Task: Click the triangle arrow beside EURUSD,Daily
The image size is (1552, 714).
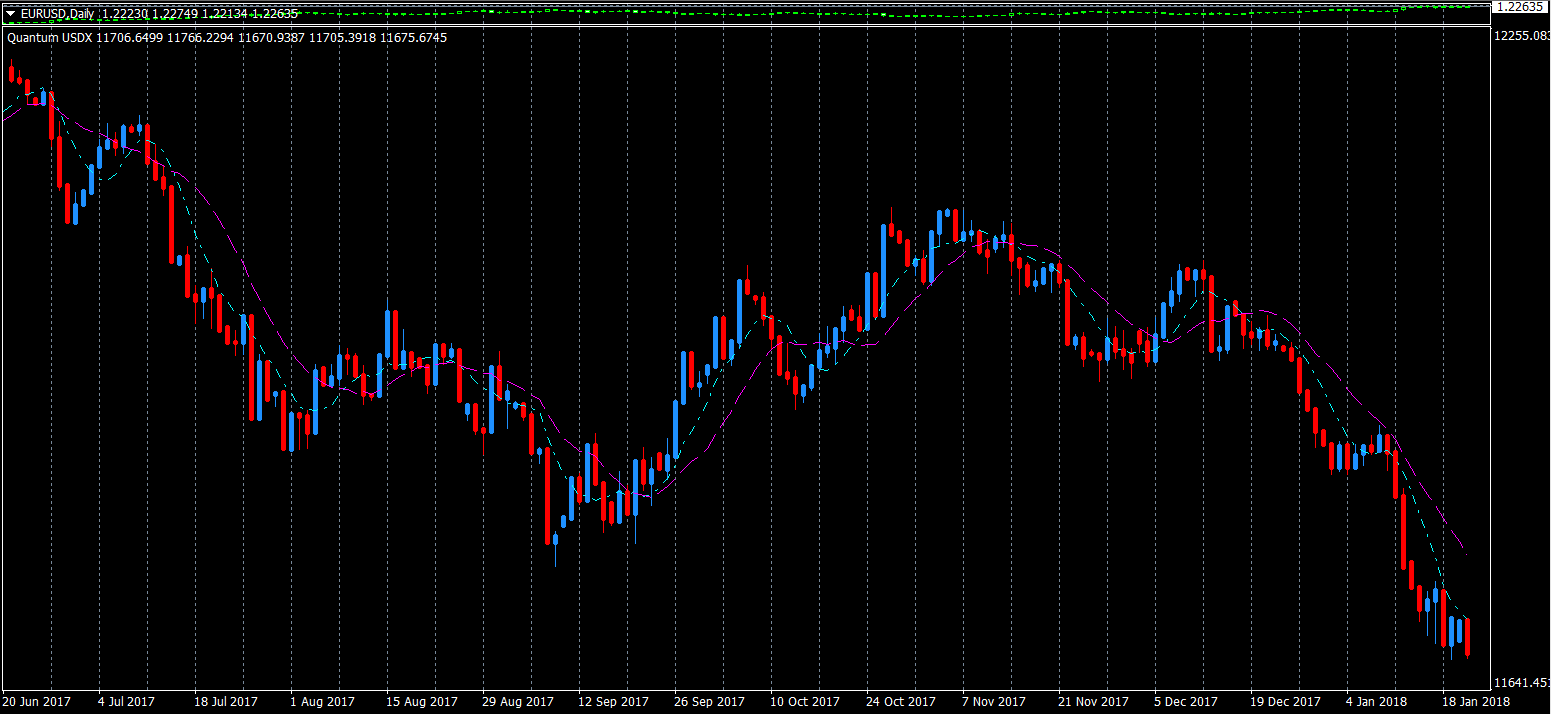Action: click(x=11, y=13)
